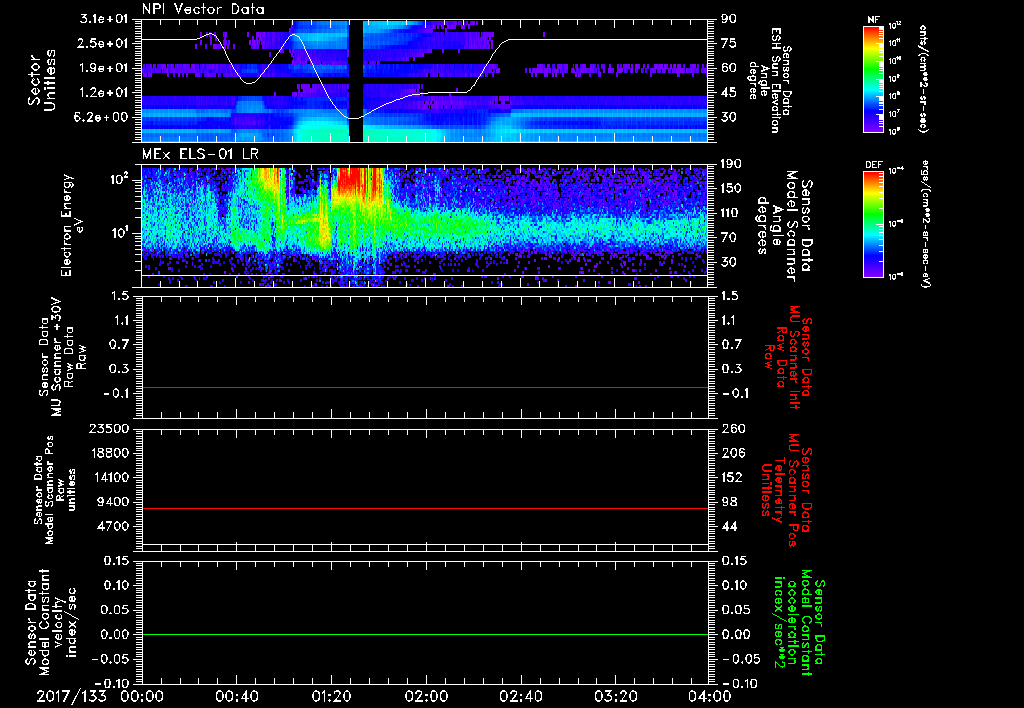The height and width of the screenshot is (708, 1024).
Task: Click the red line in the MU Scanner +30V panel
Action: click(425, 387)
